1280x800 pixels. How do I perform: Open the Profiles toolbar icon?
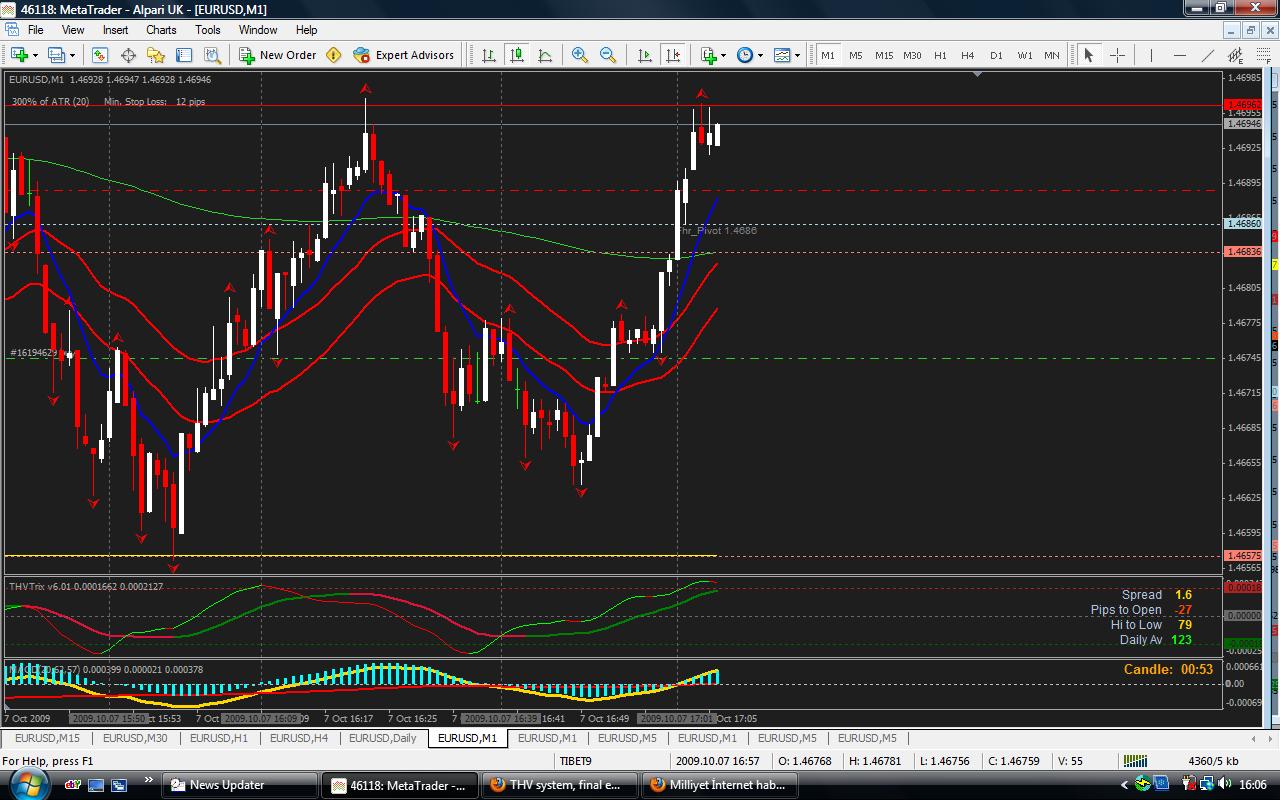(56, 55)
